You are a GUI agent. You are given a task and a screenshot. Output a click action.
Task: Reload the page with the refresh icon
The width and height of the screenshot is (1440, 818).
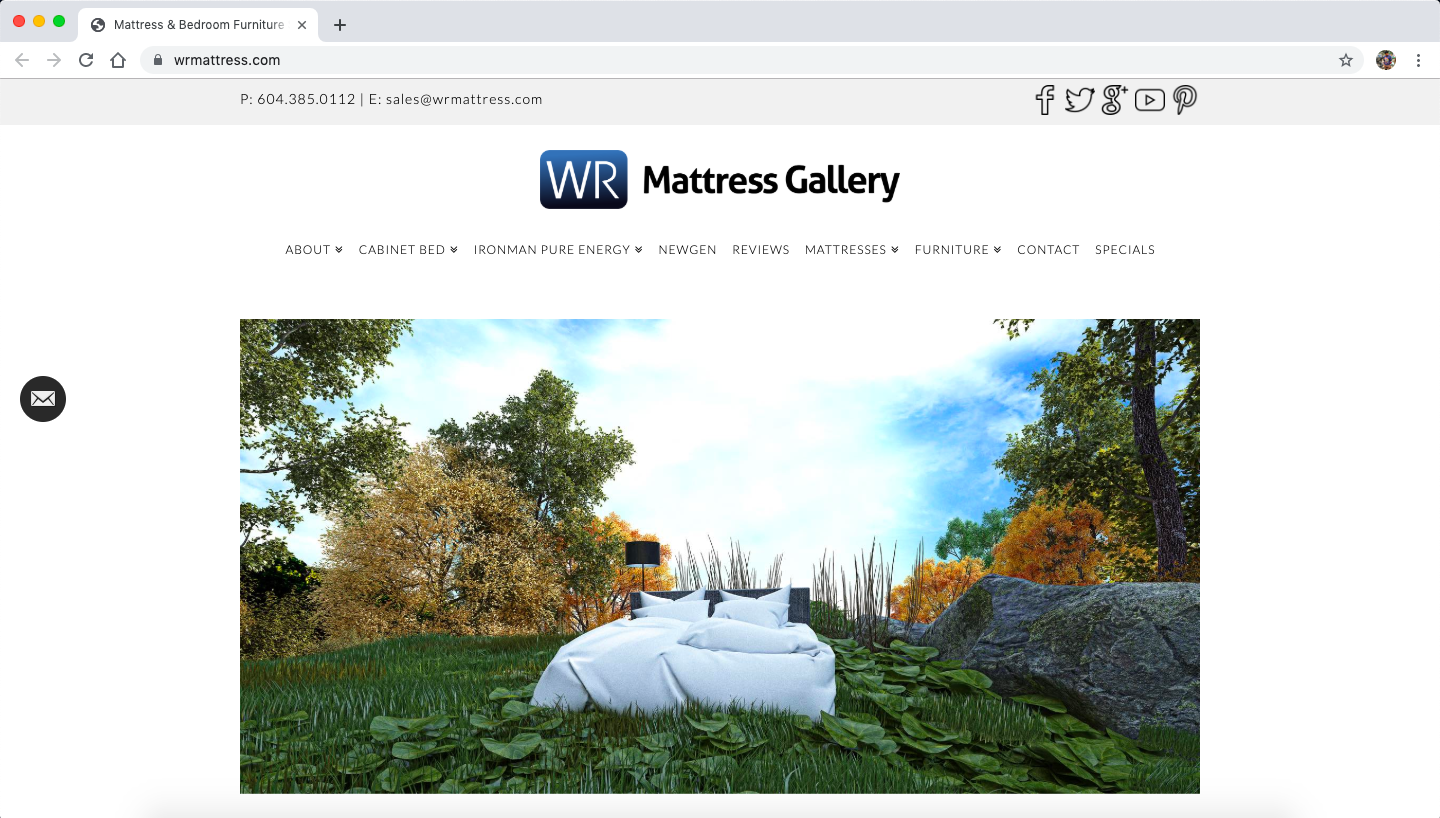(x=86, y=60)
